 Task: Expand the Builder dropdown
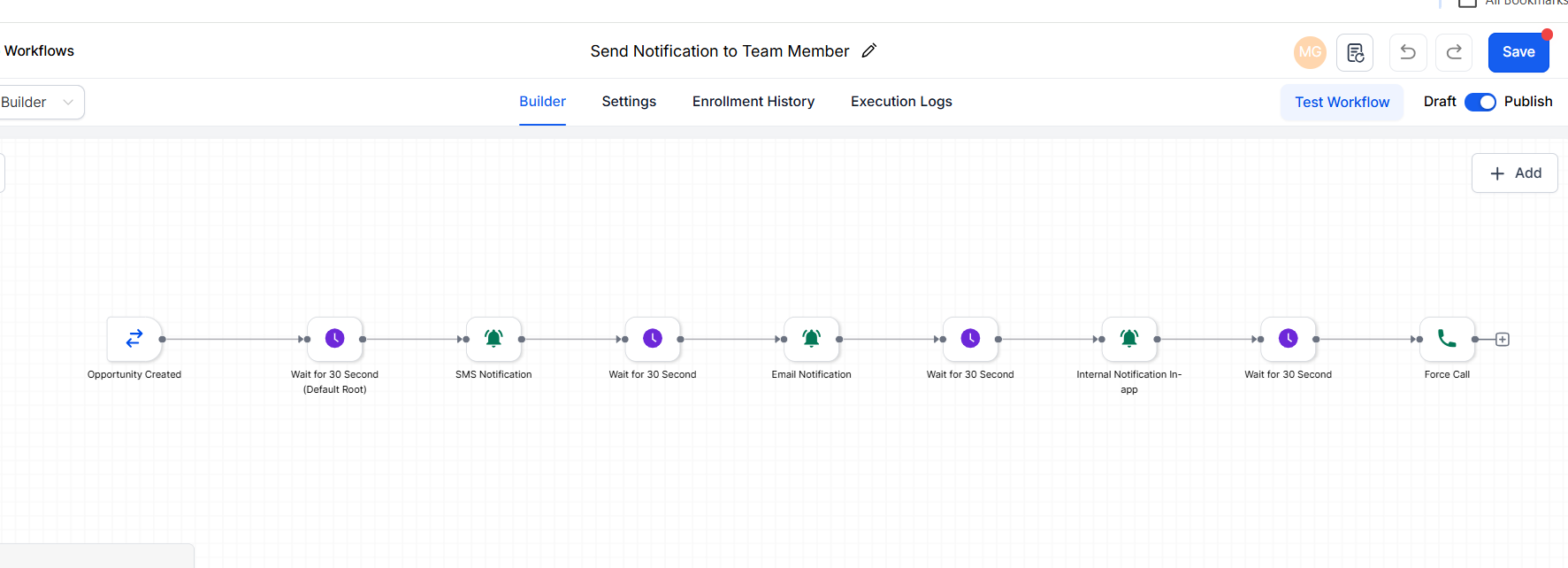coord(40,103)
